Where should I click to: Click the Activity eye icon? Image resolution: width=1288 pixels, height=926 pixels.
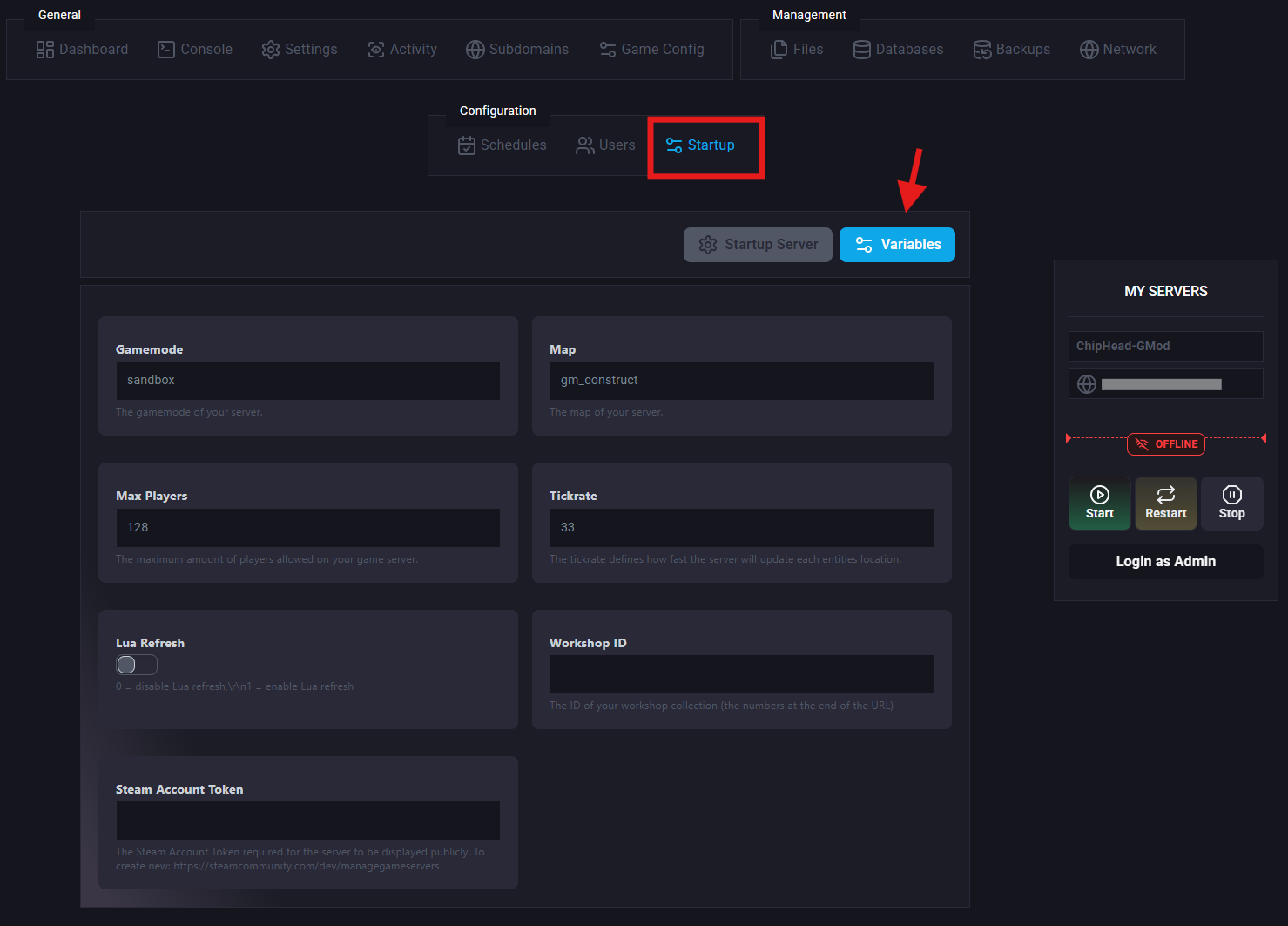click(x=376, y=50)
